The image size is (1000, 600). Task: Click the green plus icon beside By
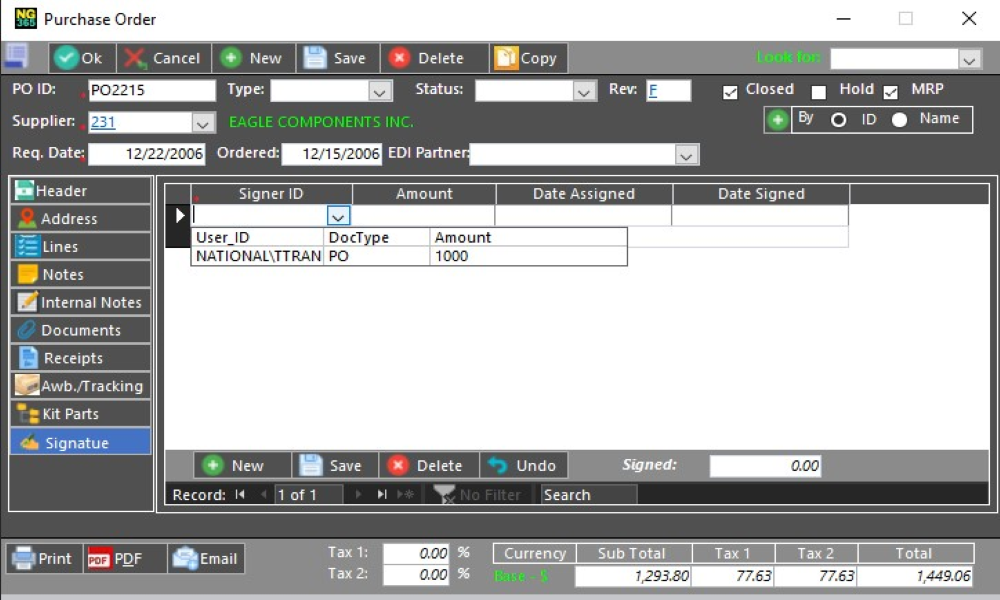pyautogui.click(x=778, y=120)
